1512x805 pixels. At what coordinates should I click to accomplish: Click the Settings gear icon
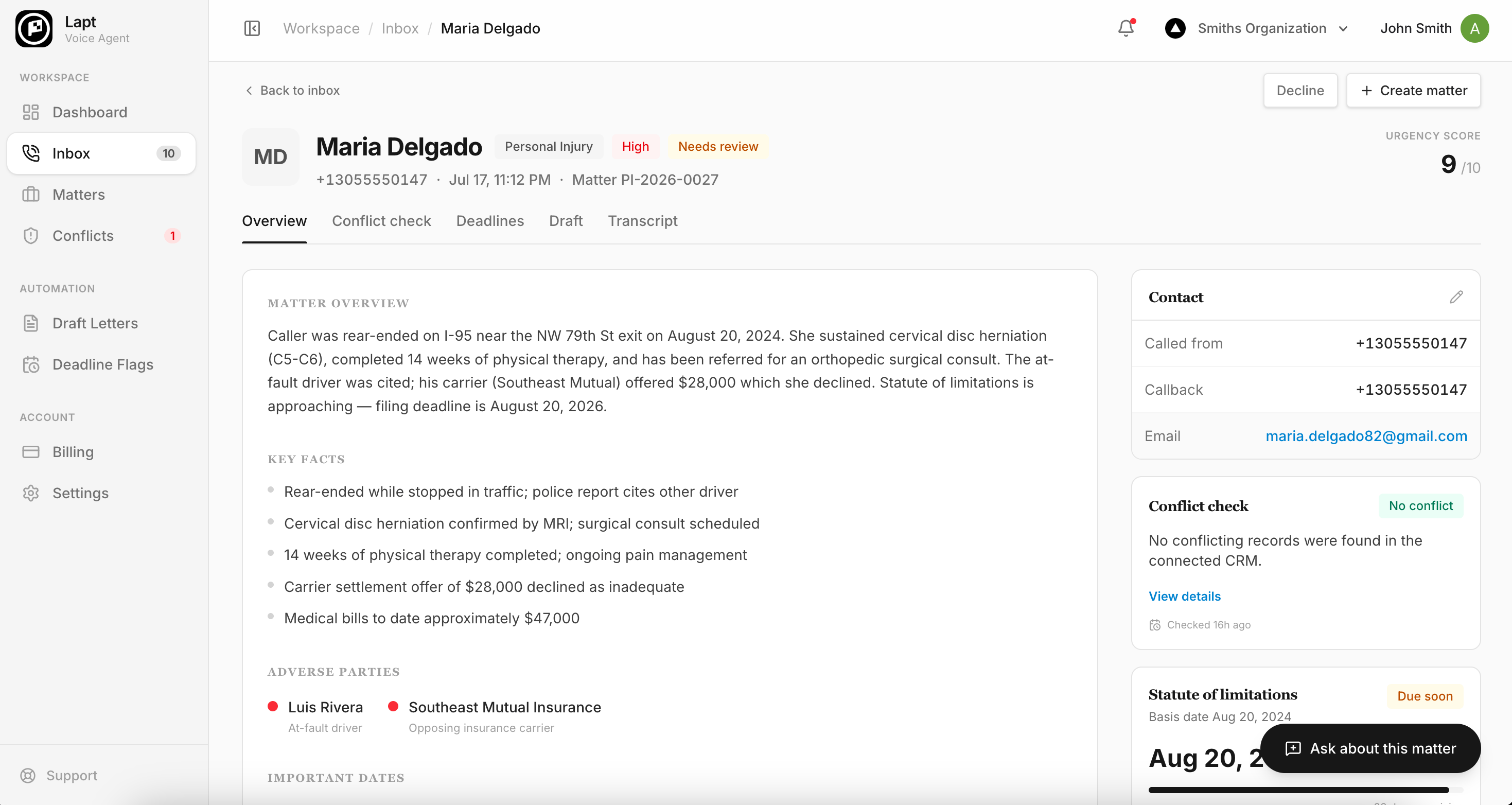tap(30, 493)
